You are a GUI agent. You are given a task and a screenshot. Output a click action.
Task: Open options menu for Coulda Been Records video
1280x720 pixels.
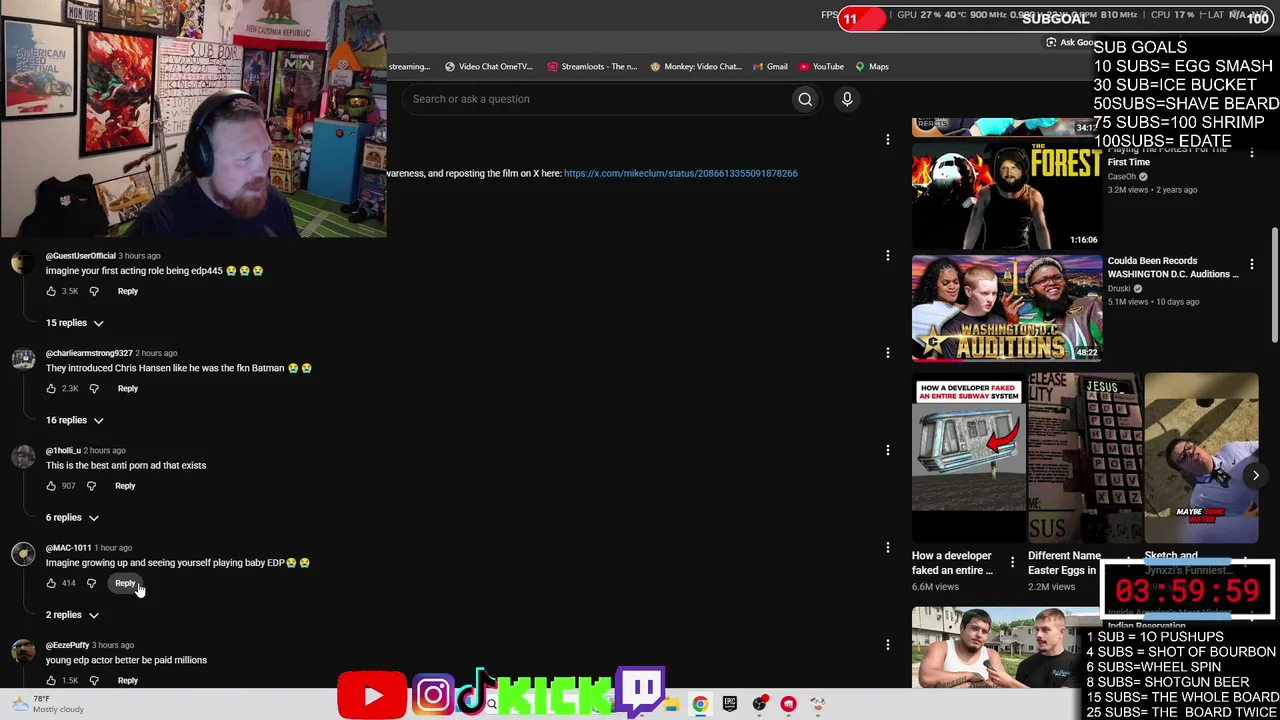click(x=1251, y=264)
